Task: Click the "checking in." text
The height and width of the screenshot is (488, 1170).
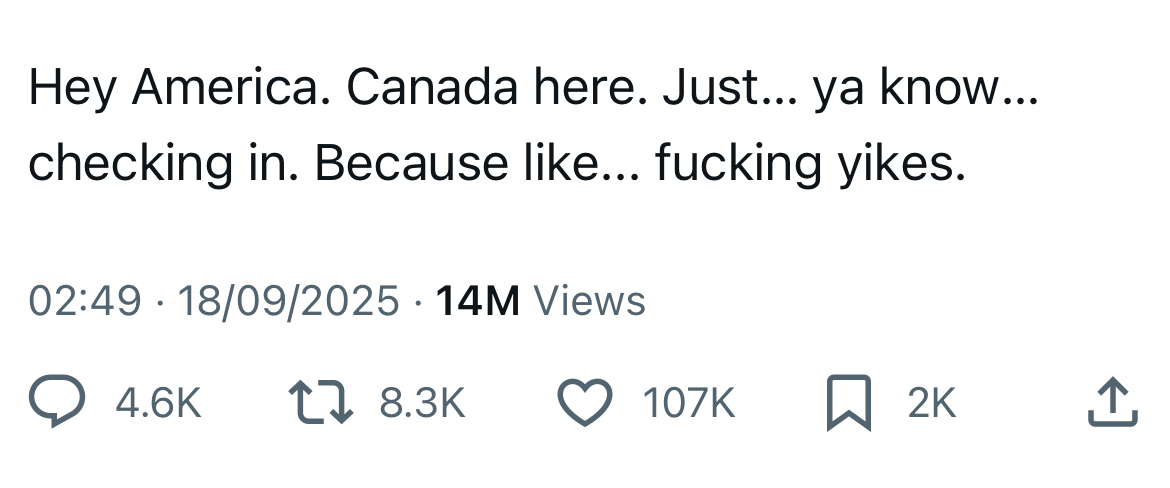Action: pyautogui.click(x=164, y=164)
